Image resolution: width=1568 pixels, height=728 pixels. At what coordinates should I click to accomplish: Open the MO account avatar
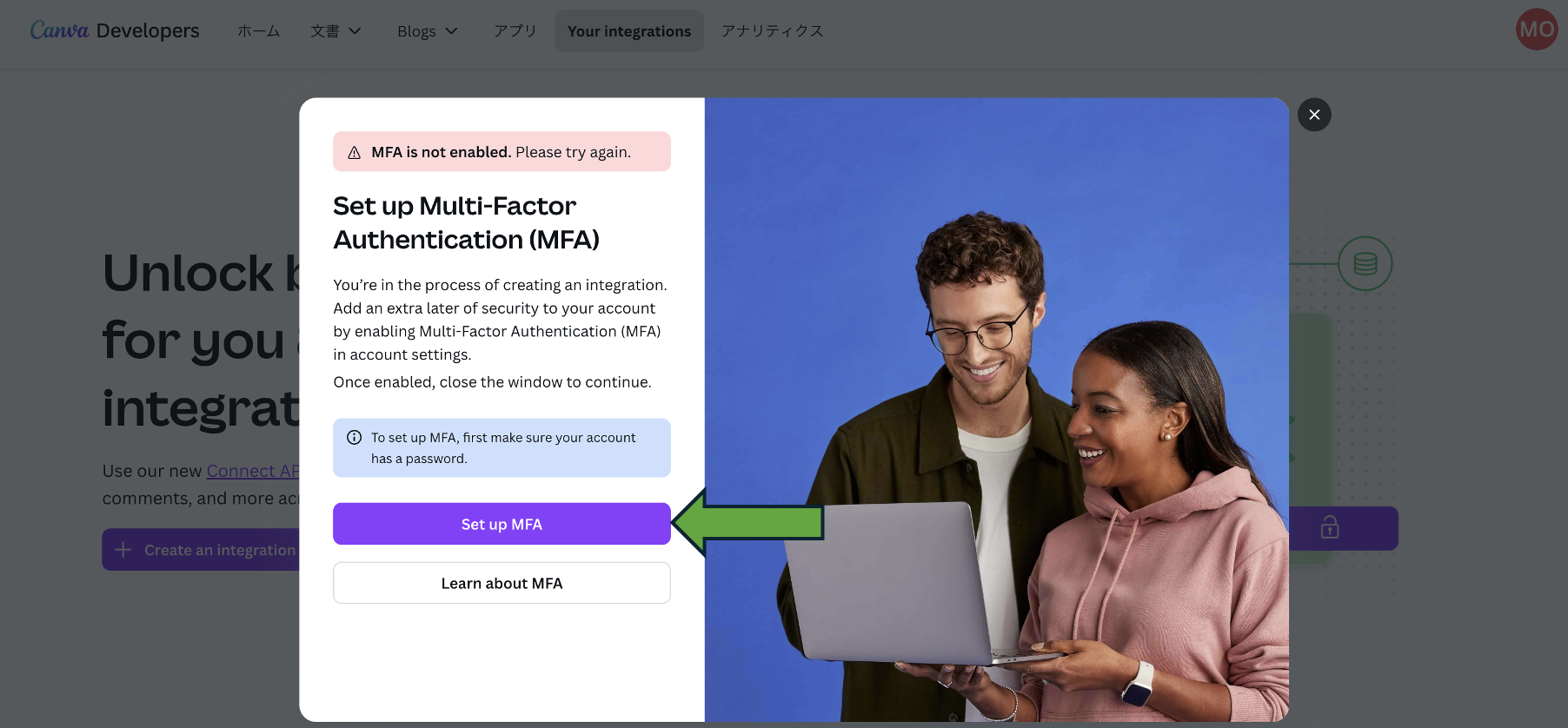point(1537,30)
